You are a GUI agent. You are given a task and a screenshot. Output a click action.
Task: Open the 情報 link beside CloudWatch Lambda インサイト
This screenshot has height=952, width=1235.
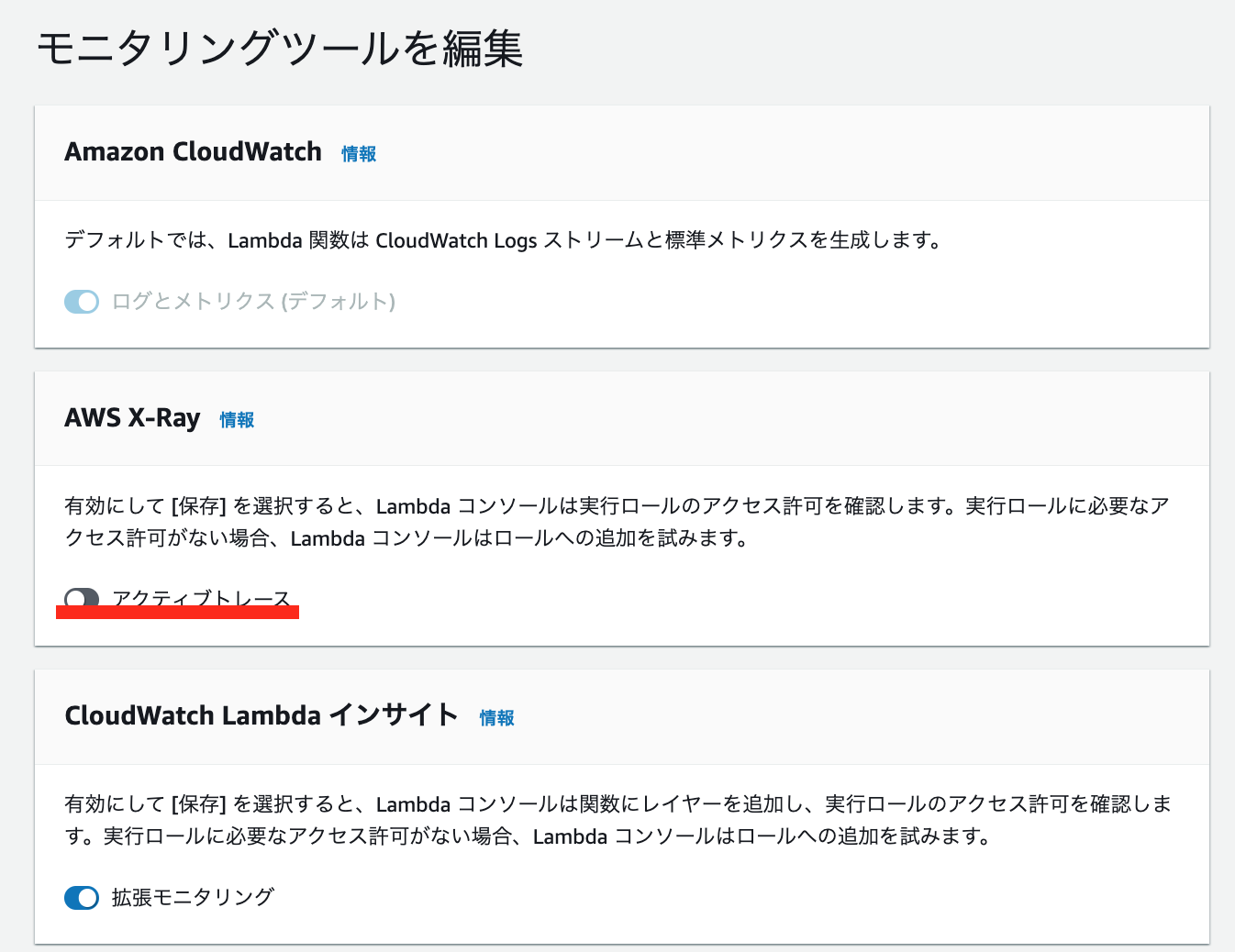(x=496, y=719)
